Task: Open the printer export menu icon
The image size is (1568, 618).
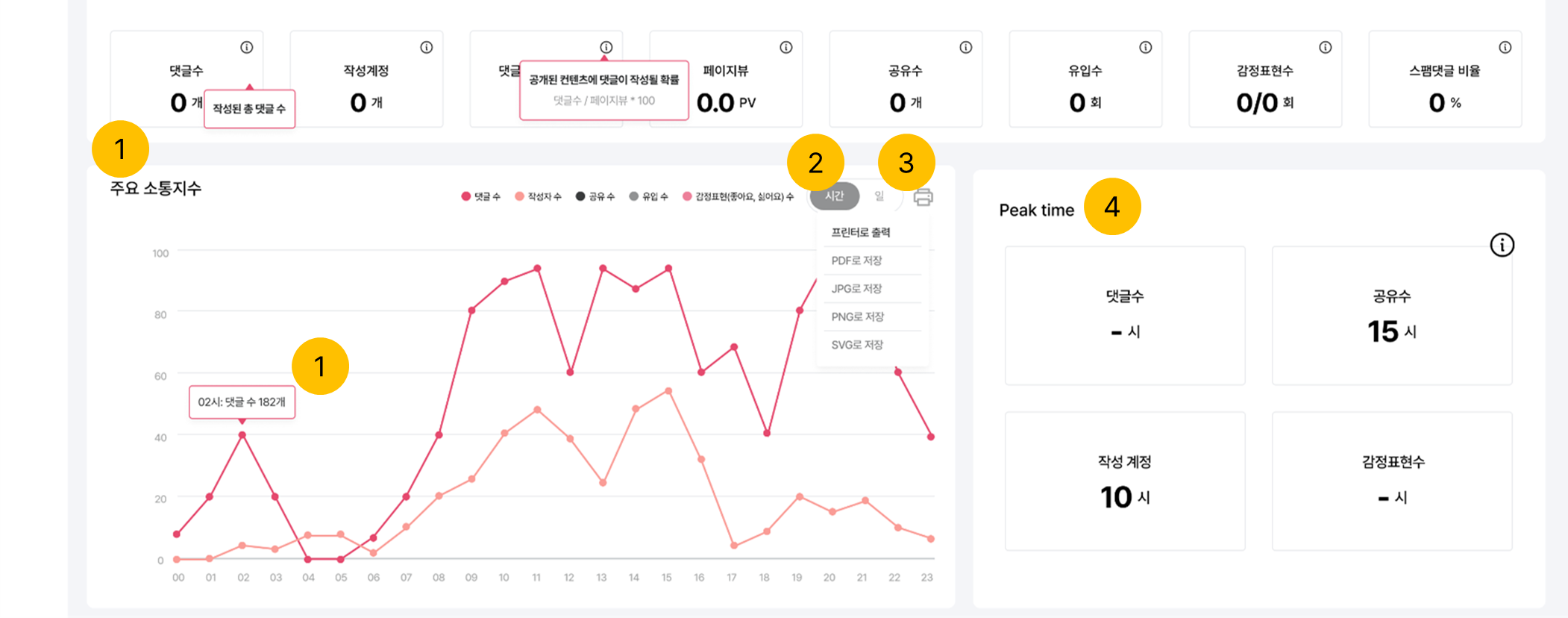Action: [923, 197]
